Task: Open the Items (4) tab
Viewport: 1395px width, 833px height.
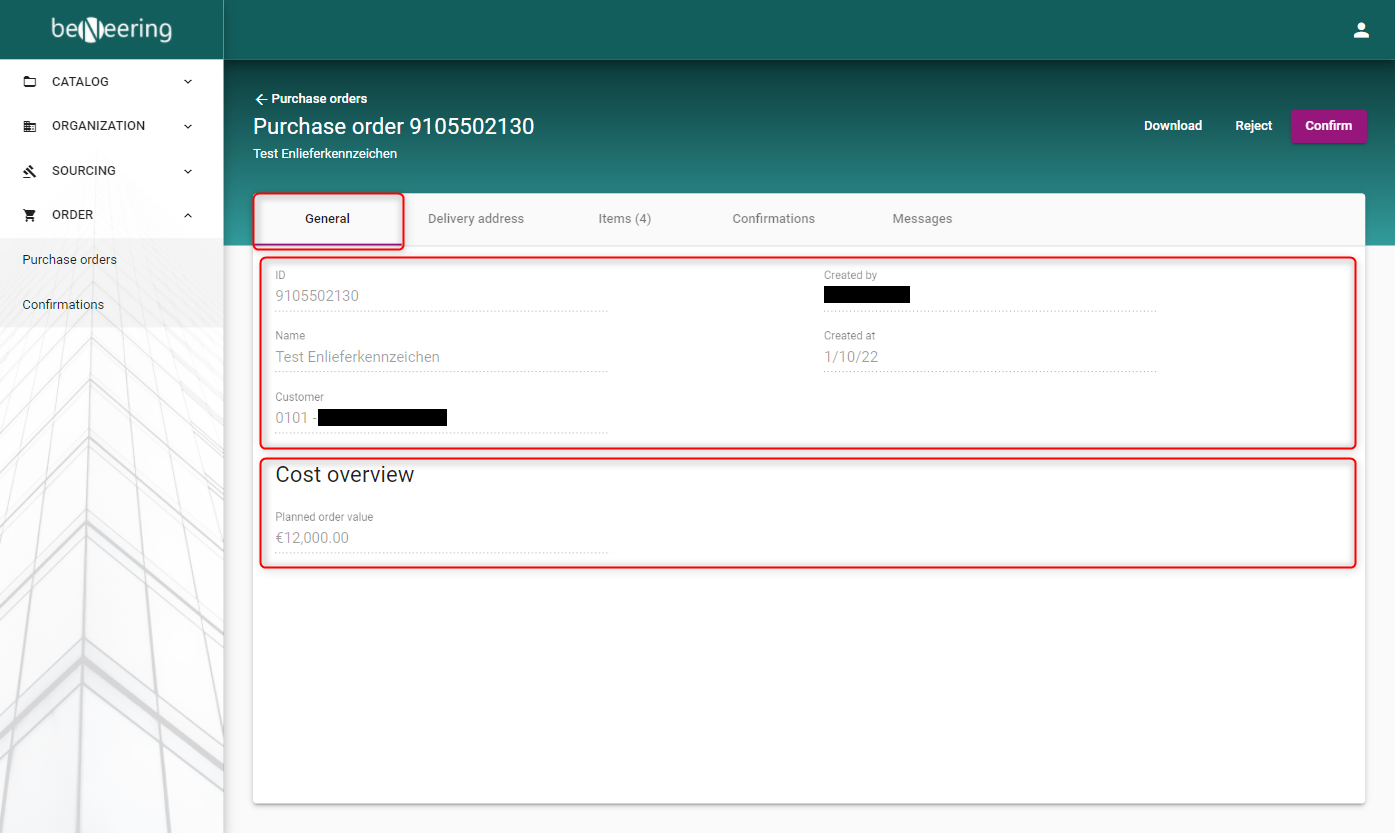Action: [x=624, y=219]
